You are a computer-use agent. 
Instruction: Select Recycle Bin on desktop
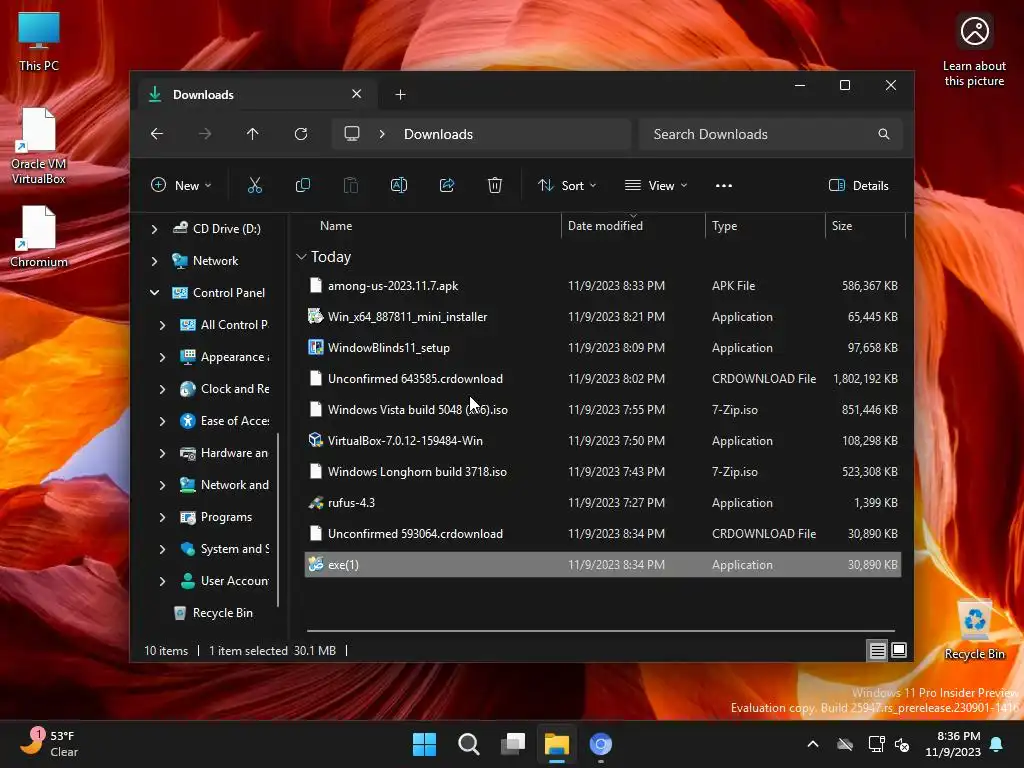974,630
